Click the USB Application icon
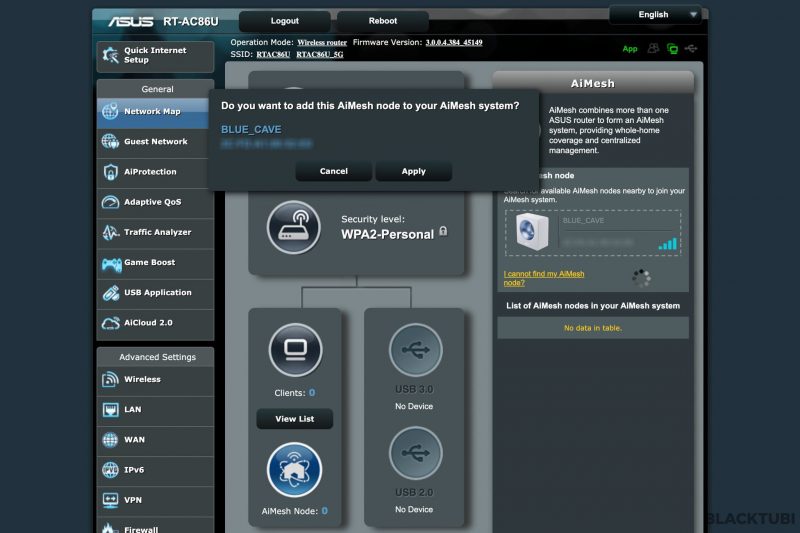Screen dimensions: 800x533 pos(111,293)
